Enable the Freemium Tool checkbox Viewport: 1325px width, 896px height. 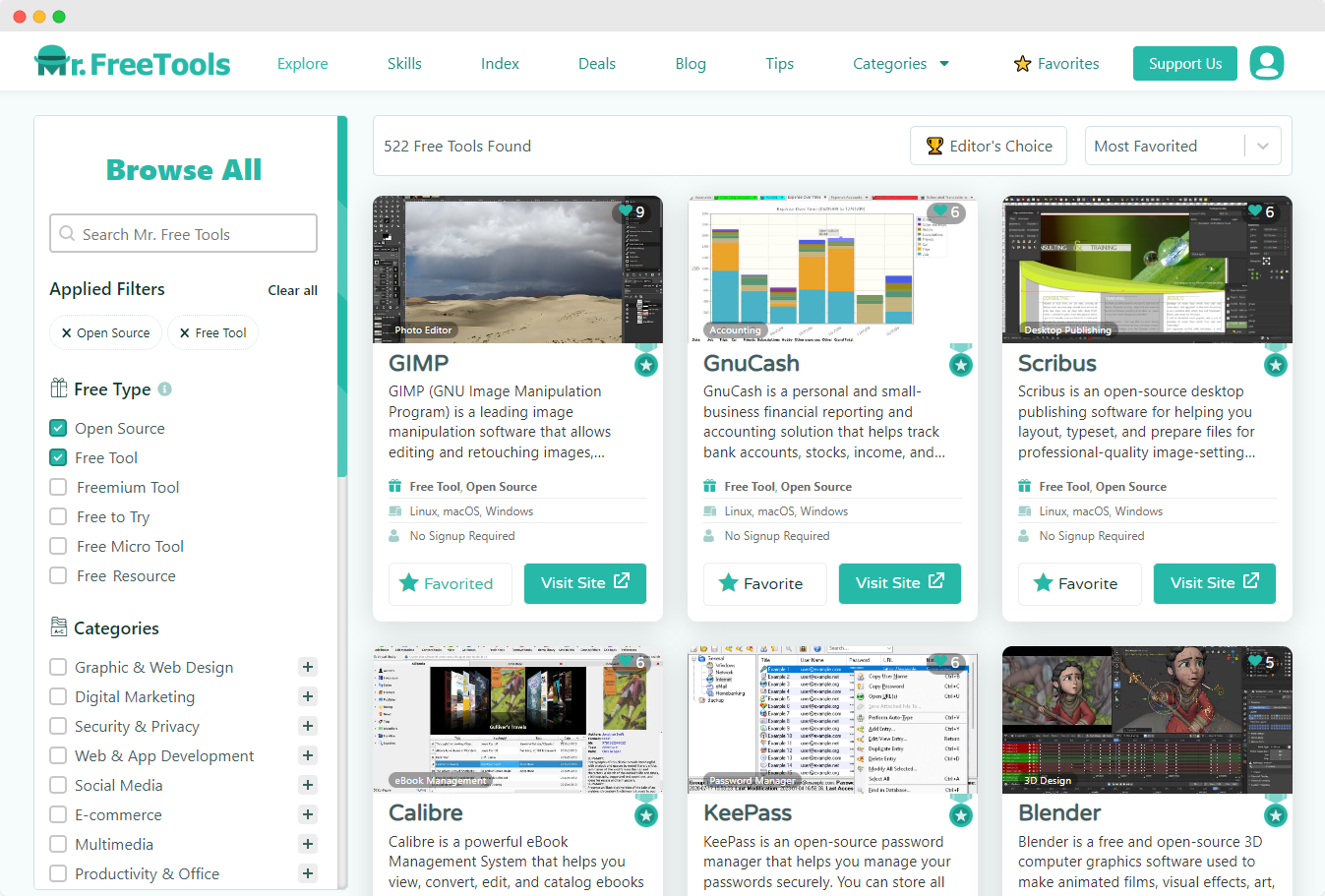tap(58, 487)
